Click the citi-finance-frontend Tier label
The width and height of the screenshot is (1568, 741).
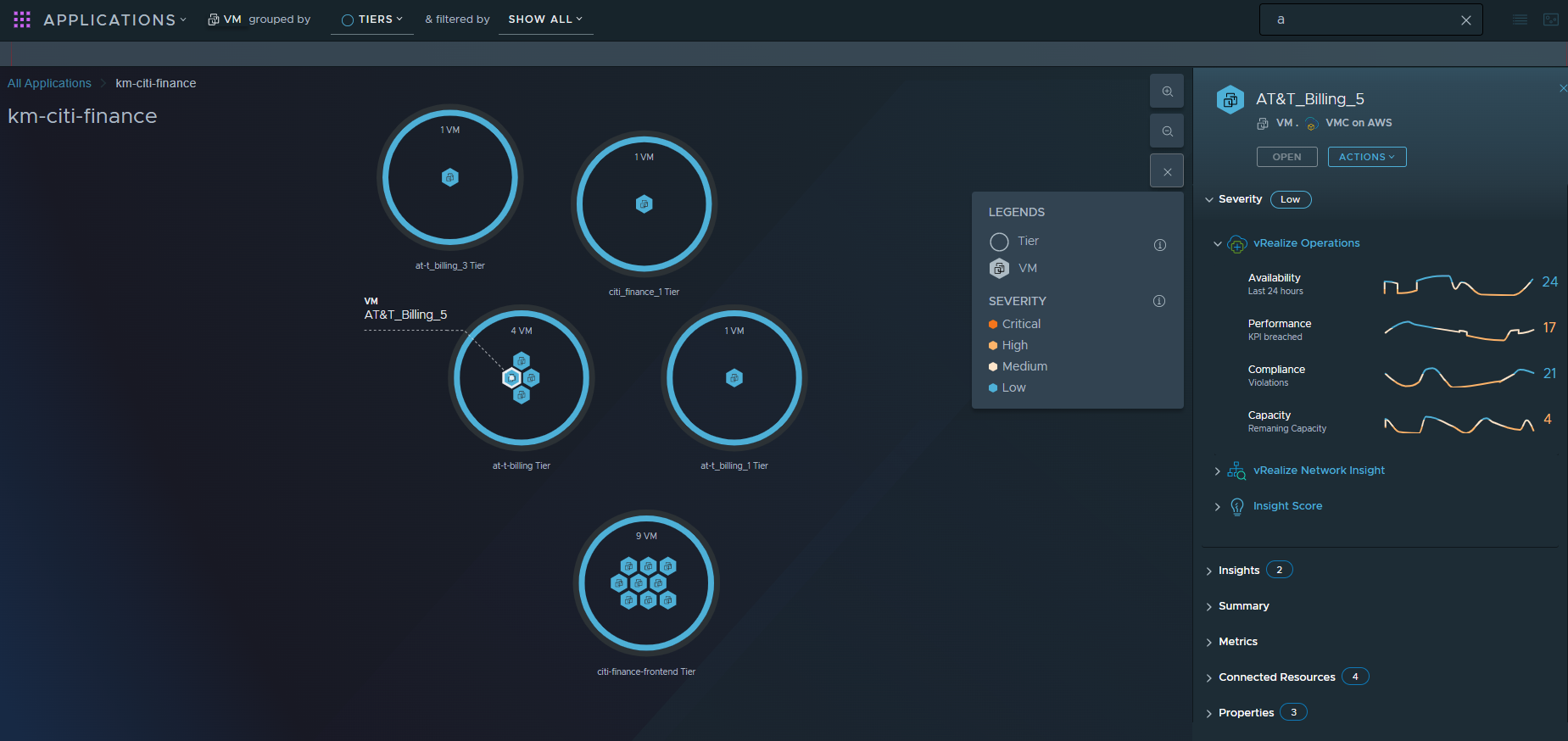[x=646, y=671]
